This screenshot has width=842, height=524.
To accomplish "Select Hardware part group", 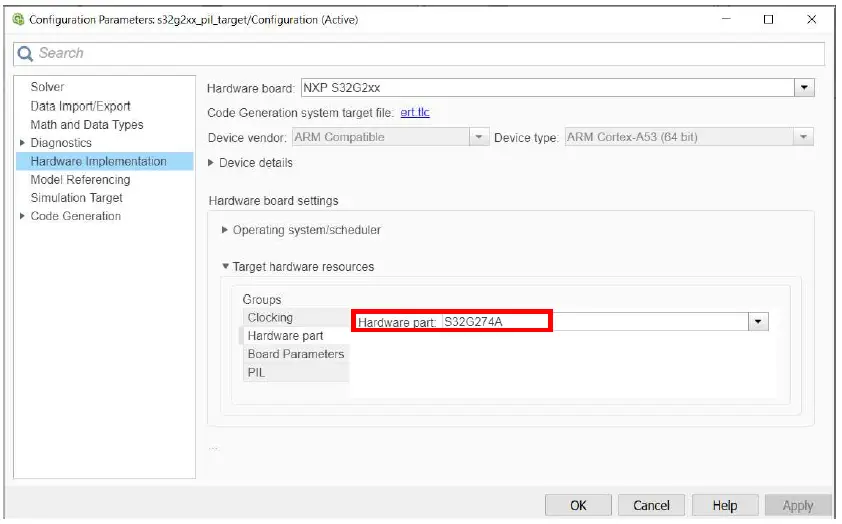I will tap(294, 336).
